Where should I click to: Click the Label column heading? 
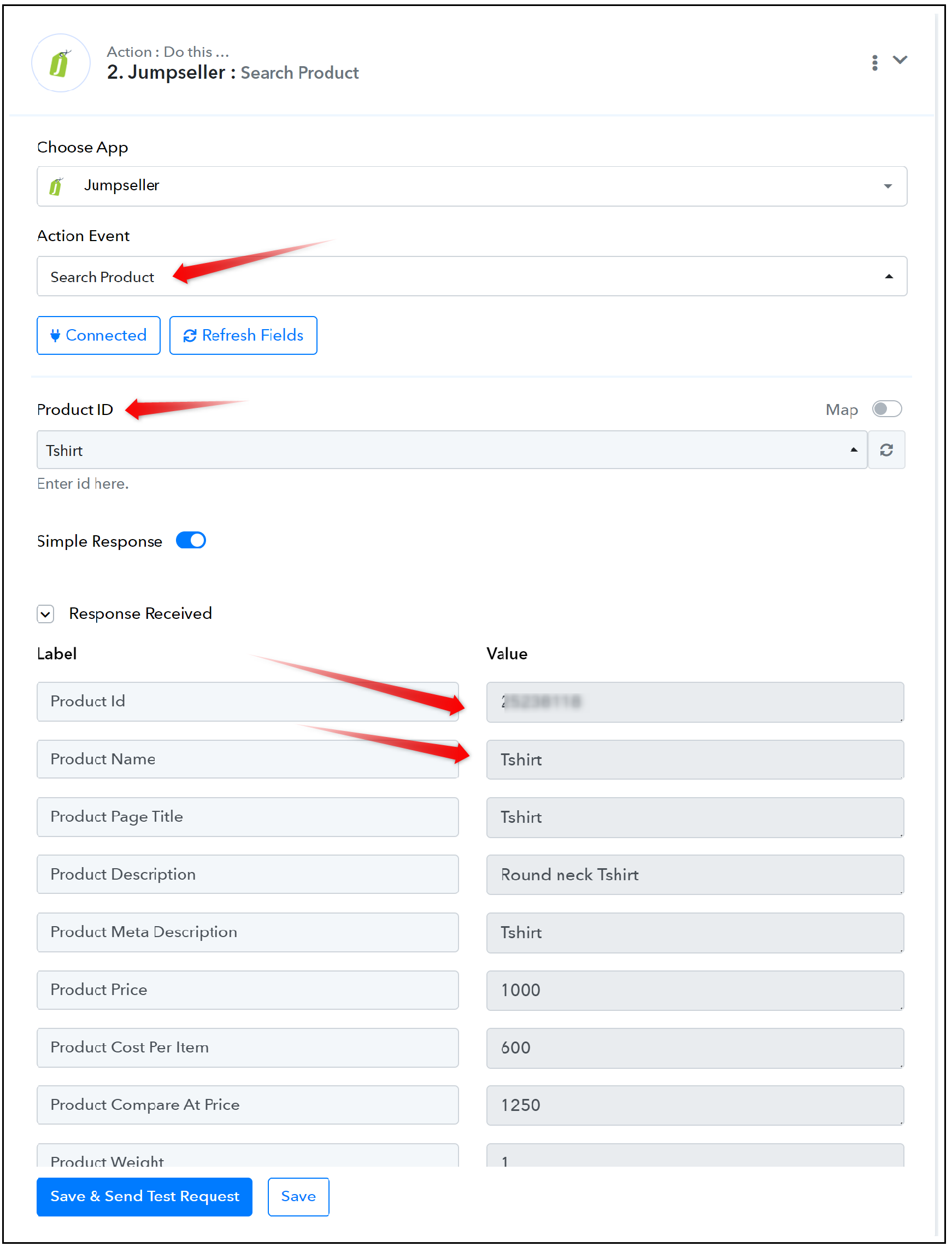point(57,654)
